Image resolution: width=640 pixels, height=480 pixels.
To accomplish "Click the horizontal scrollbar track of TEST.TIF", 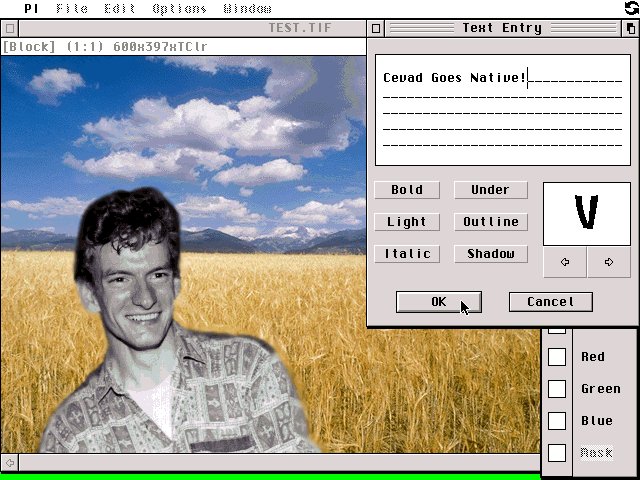I will click(280, 463).
